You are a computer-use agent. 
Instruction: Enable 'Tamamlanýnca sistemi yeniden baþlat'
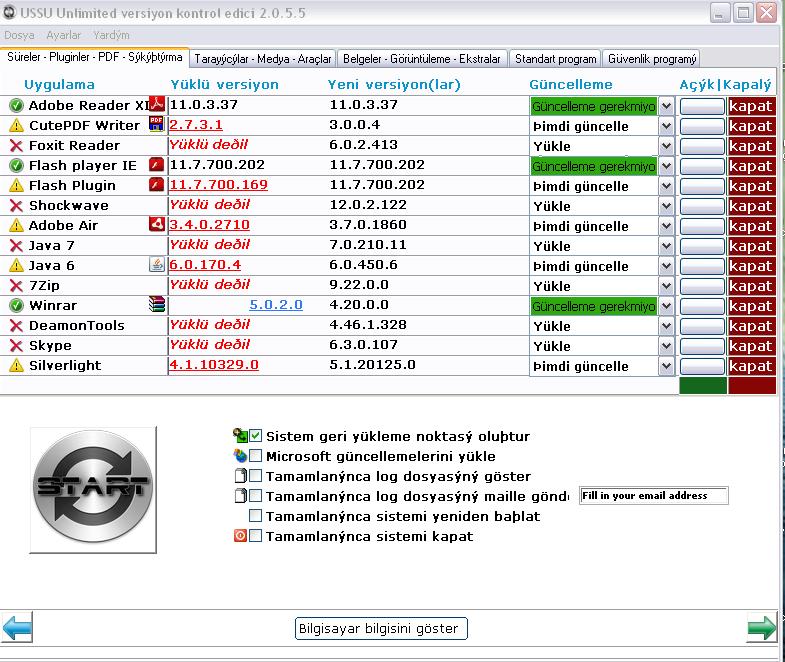tap(255, 516)
